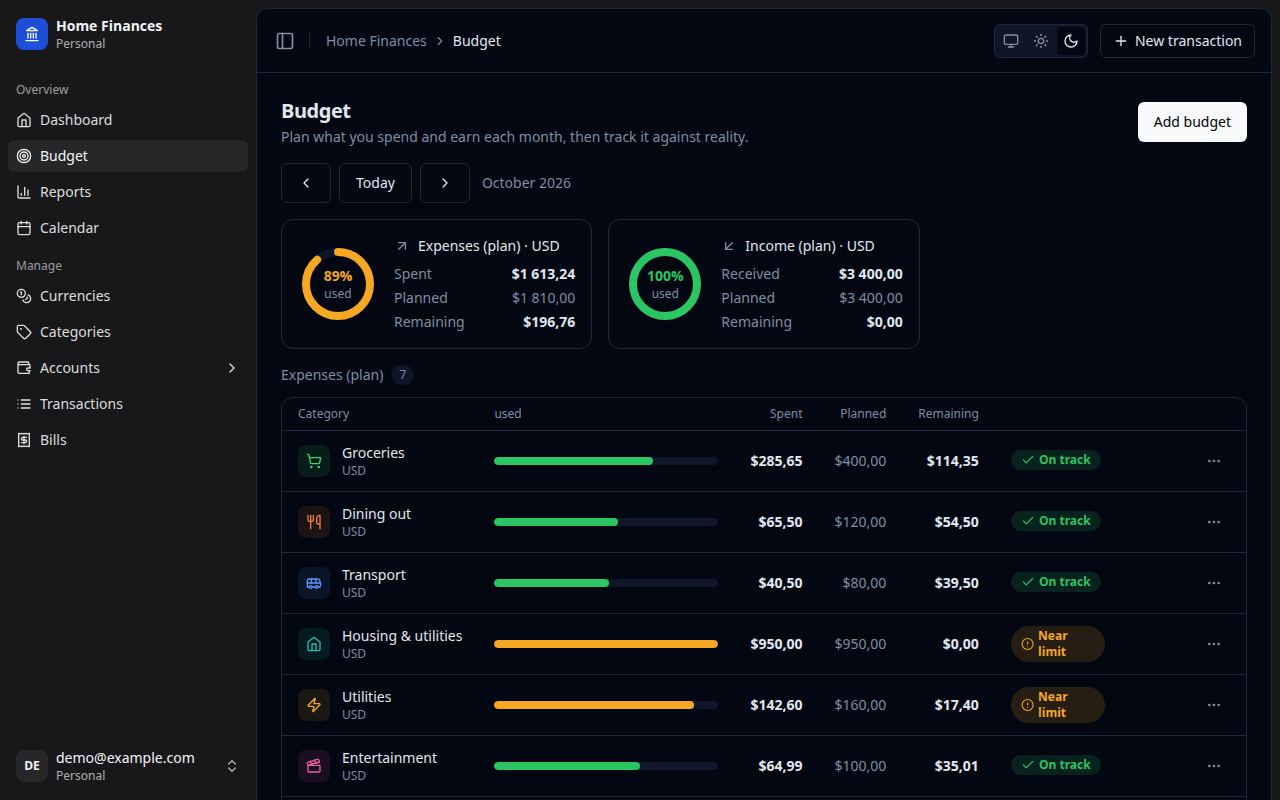Click the Groceries cart icon
This screenshot has height=800, width=1280.
pyautogui.click(x=314, y=461)
